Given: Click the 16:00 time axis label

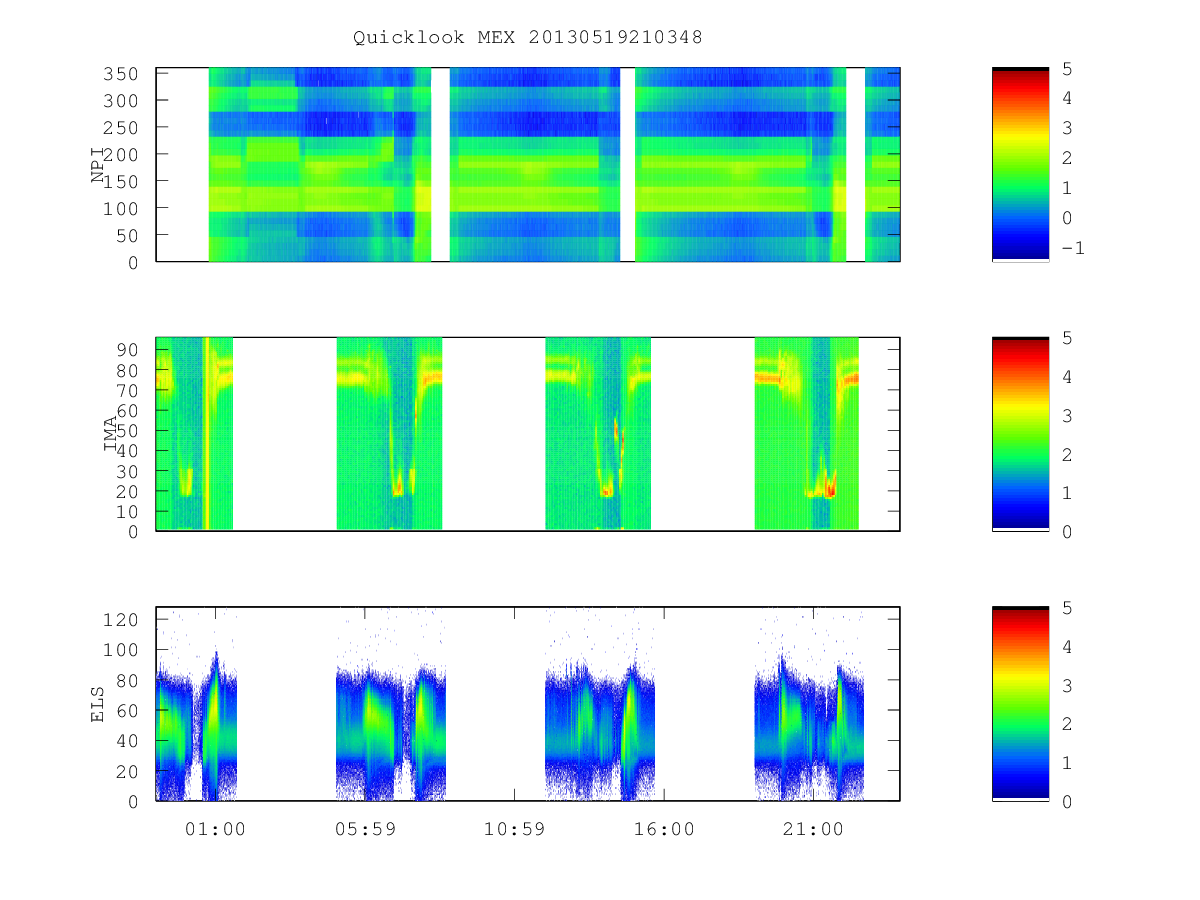Looking at the screenshot, I should tap(664, 829).
